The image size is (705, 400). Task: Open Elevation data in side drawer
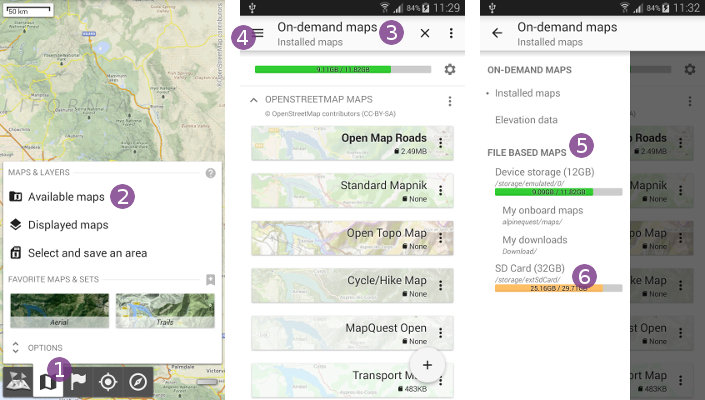526,120
